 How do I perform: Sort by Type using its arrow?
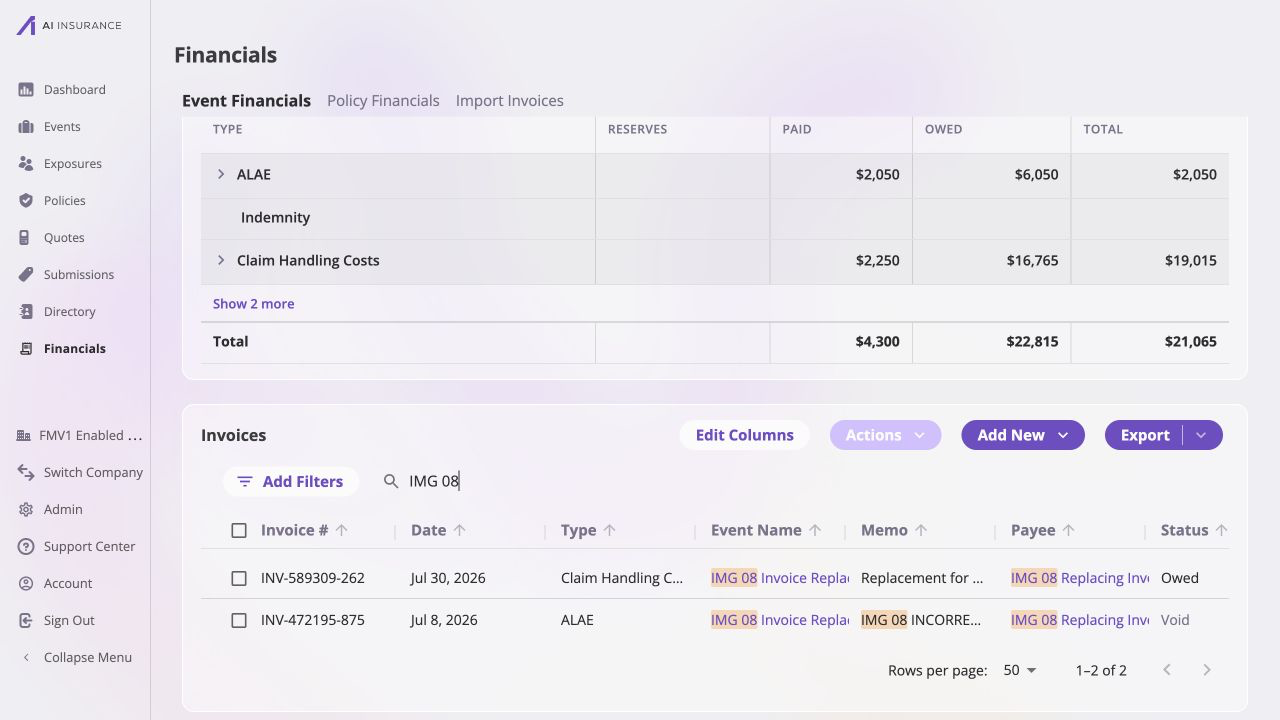coord(610,531)
